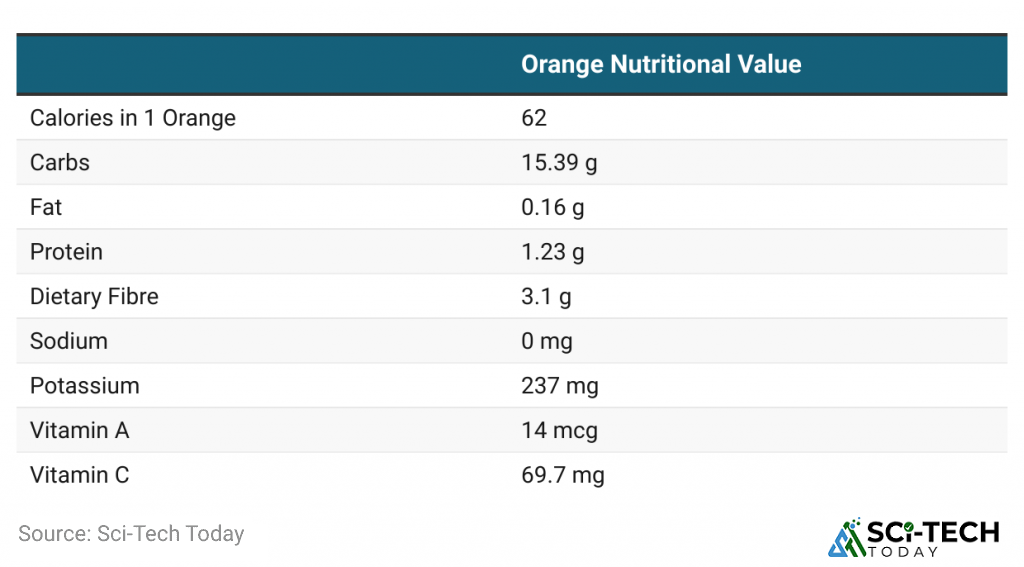Click the 237 mg potassium value
The height and width of the screenshot is (567, 1024).
560,386
